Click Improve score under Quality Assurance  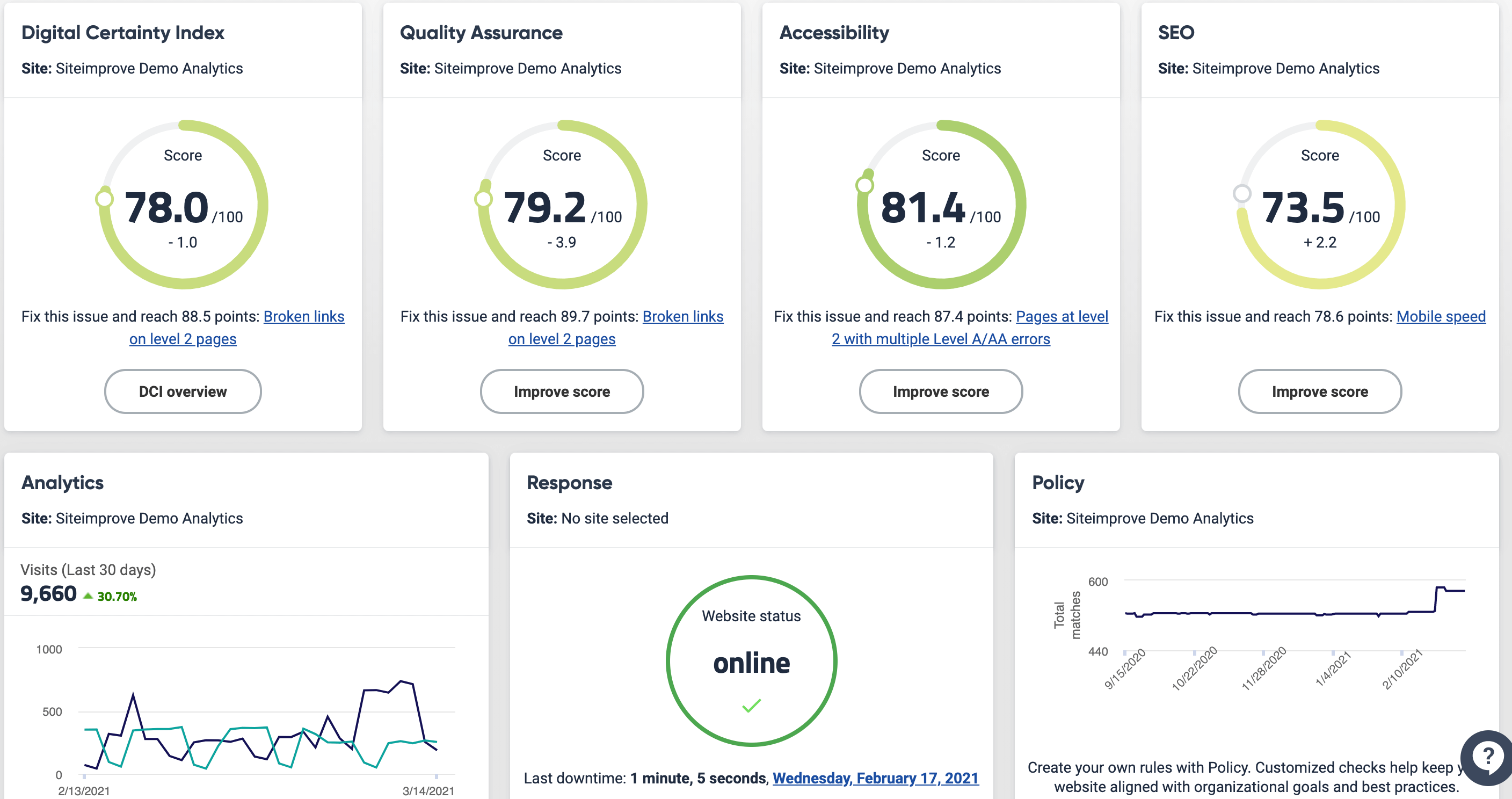562,391
